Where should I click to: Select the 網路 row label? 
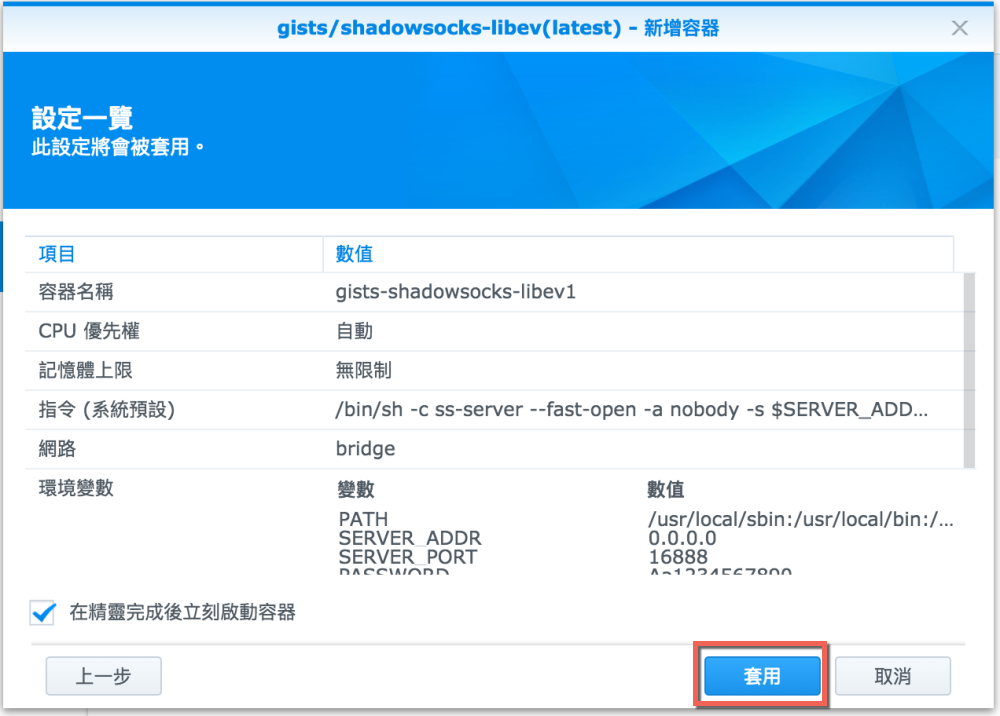coord(57,449)
